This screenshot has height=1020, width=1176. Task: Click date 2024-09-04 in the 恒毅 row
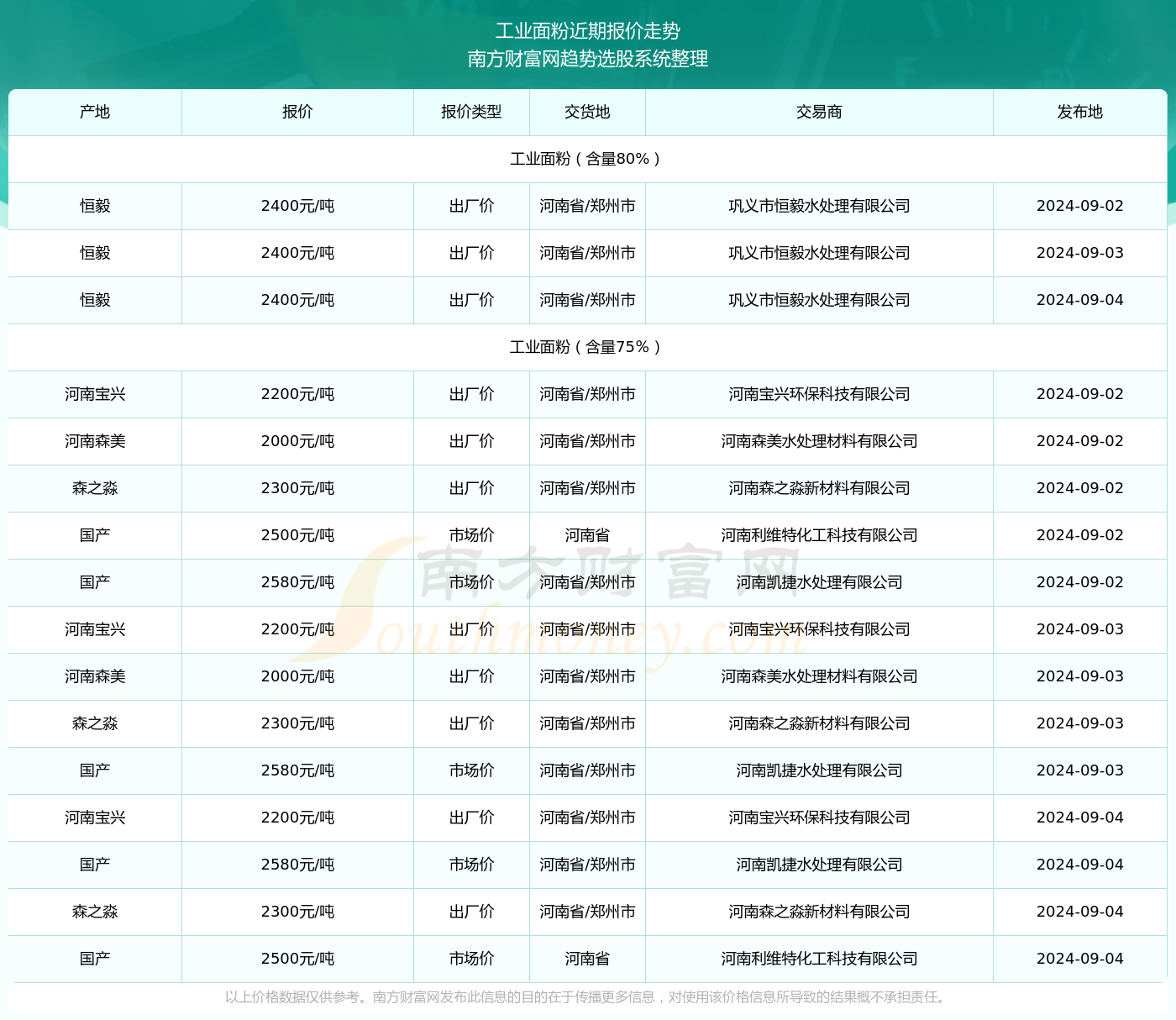point(1080,300)
